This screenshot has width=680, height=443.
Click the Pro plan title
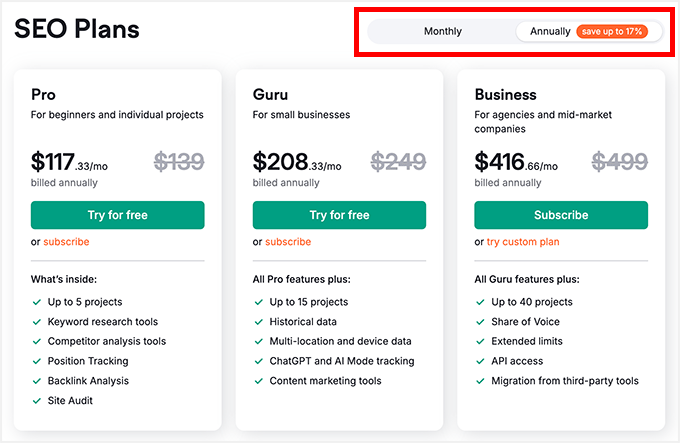pos(43,95)
